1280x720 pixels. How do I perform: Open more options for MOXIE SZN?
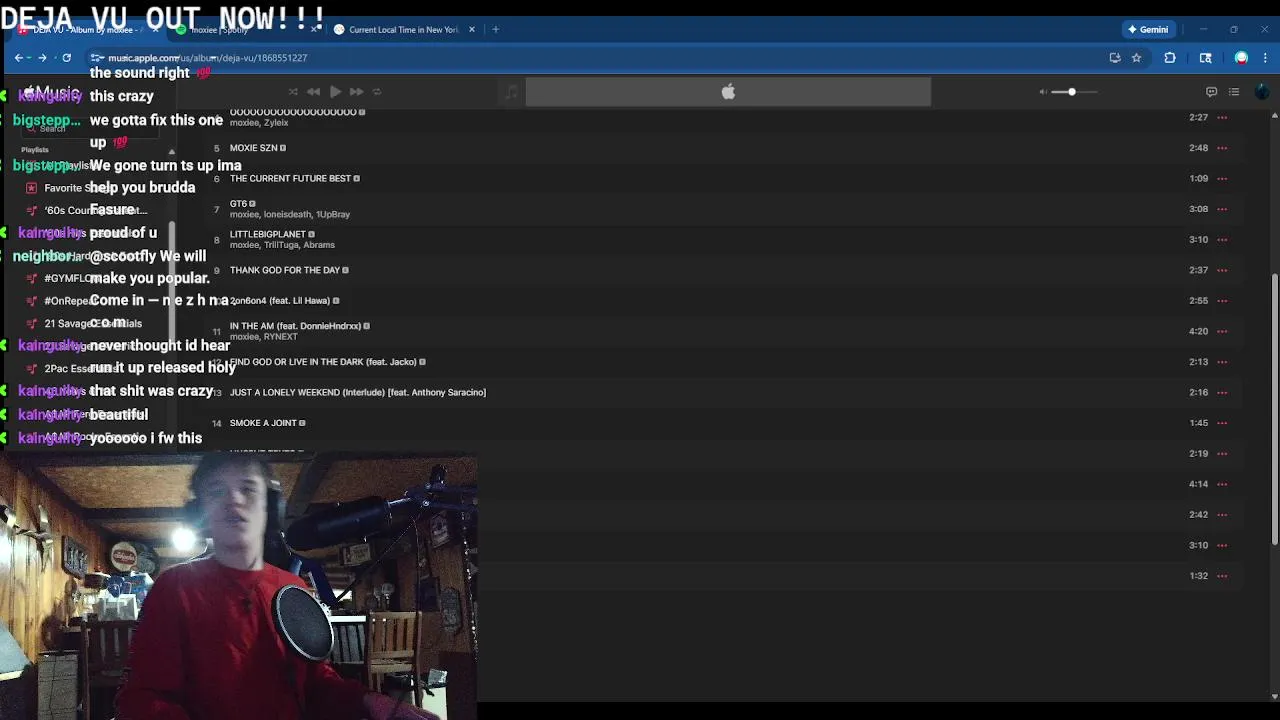(1222, 148)
